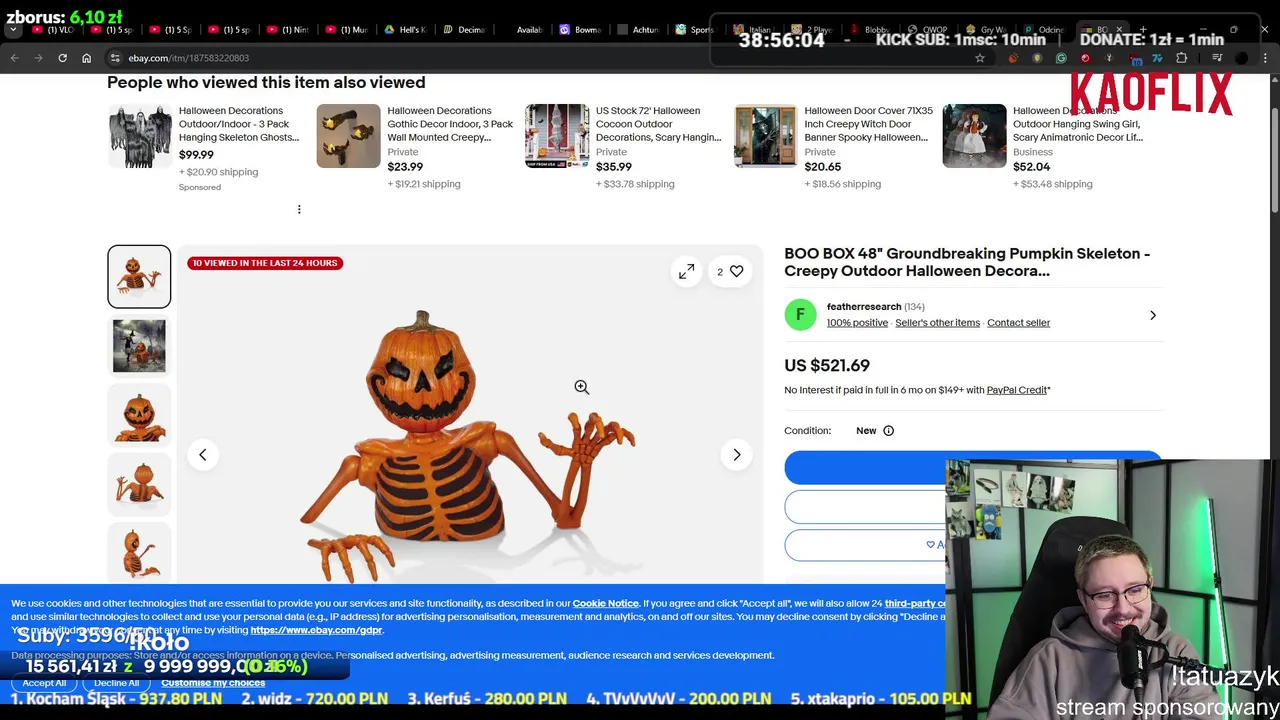Screen dimensions: 1280x720
Task: Open Customise my choices link
Action: (213, 683)
